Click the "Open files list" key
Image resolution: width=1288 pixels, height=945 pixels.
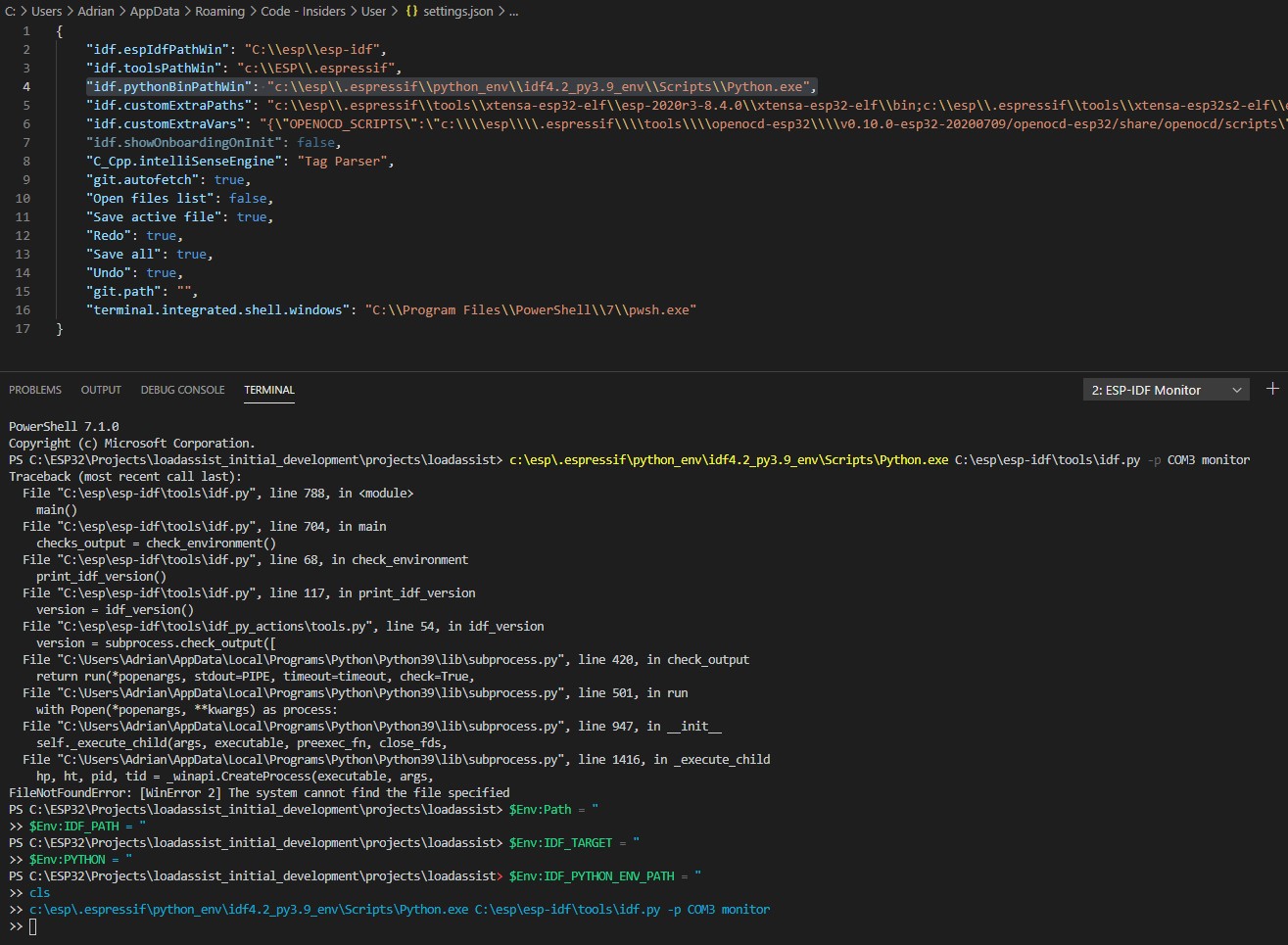tap(150, 198)
